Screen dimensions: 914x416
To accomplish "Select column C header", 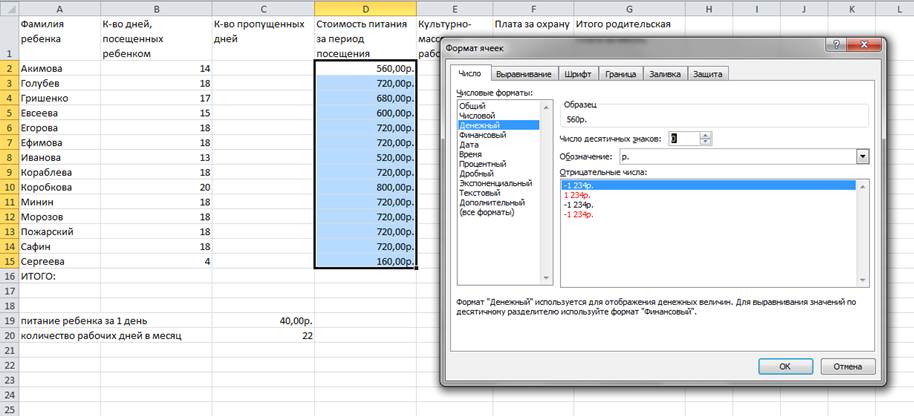I will coord(263,8).
